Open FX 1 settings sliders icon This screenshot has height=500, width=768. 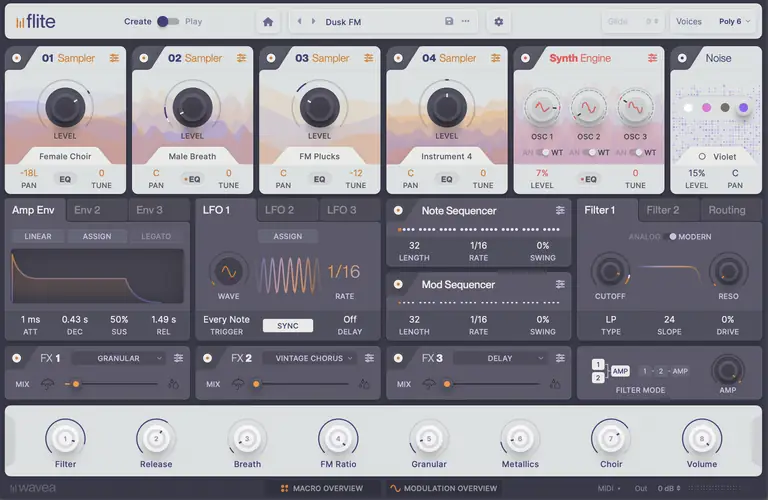click(179, 358)
